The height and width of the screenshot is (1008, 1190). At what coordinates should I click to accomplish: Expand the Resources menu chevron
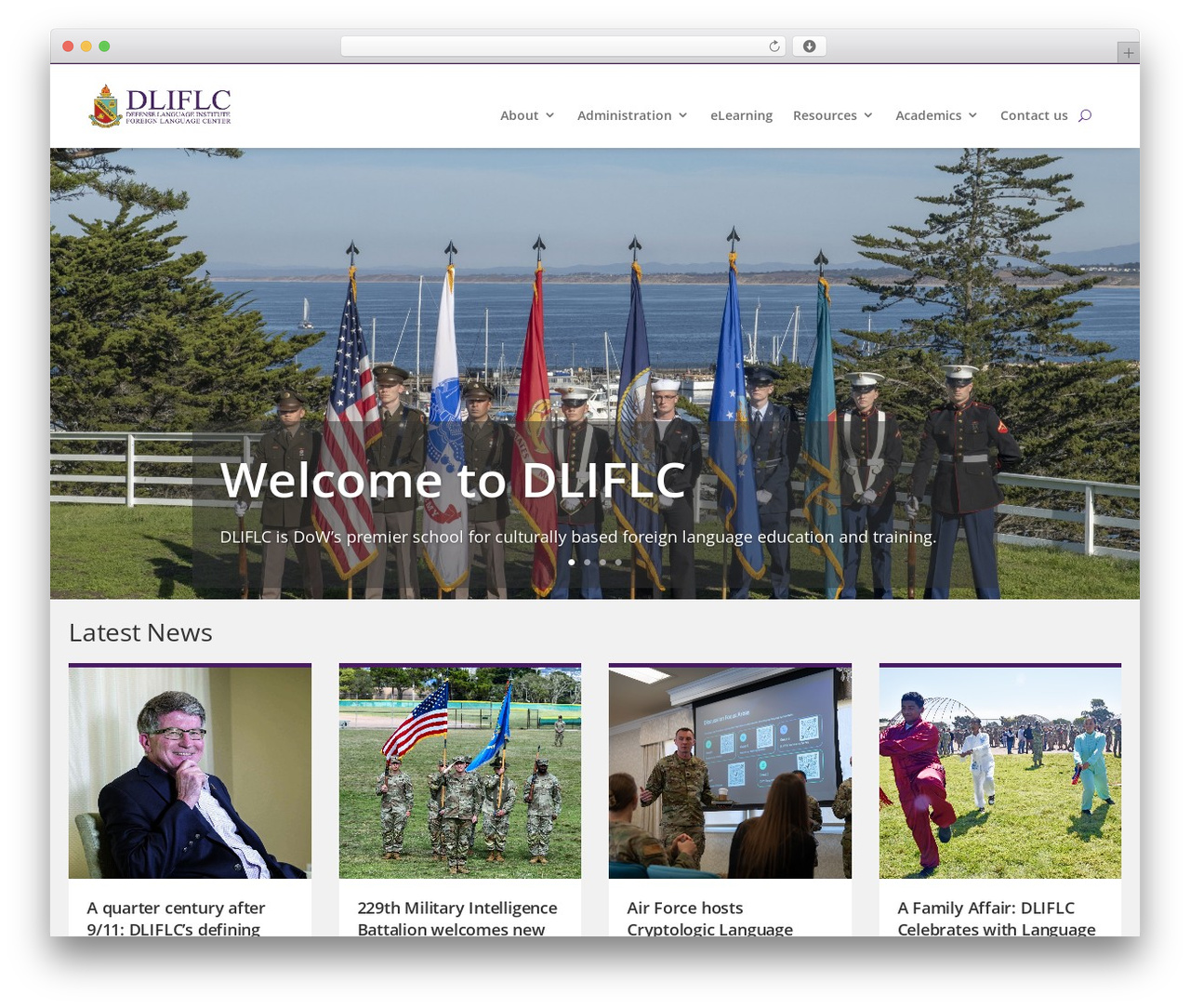[868, 115]
